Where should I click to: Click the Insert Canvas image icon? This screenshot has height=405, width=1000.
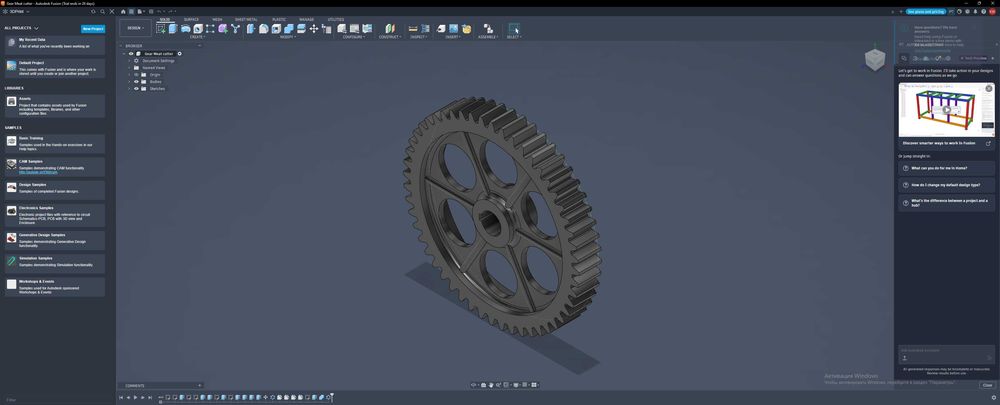click(x=453, y=29)
